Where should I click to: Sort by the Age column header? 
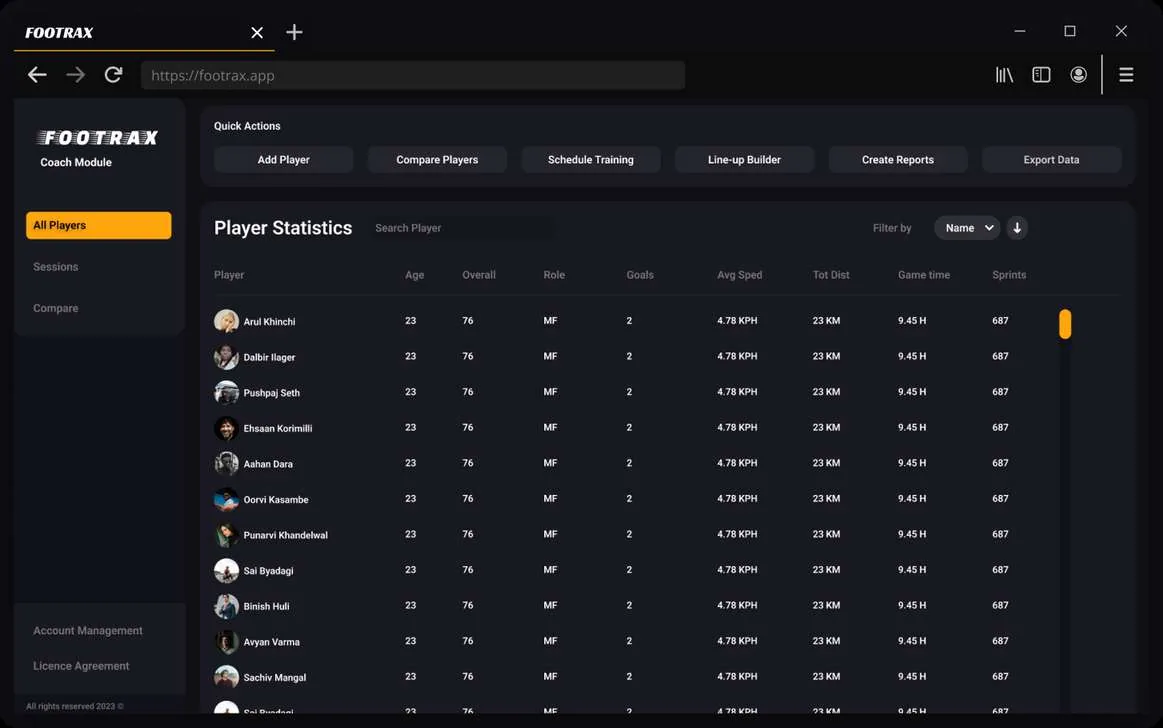(x=415, y=275)
